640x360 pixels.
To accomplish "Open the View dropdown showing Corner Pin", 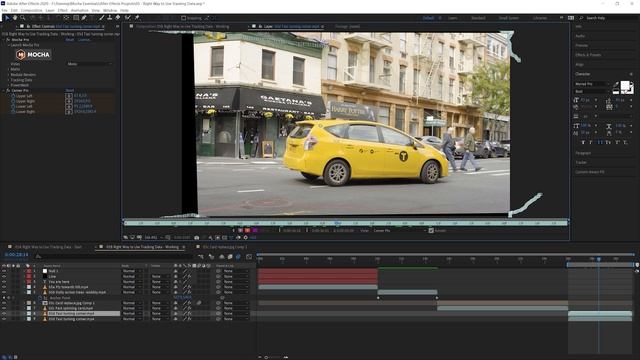I will pyautogui.click(x=399, y=231).
